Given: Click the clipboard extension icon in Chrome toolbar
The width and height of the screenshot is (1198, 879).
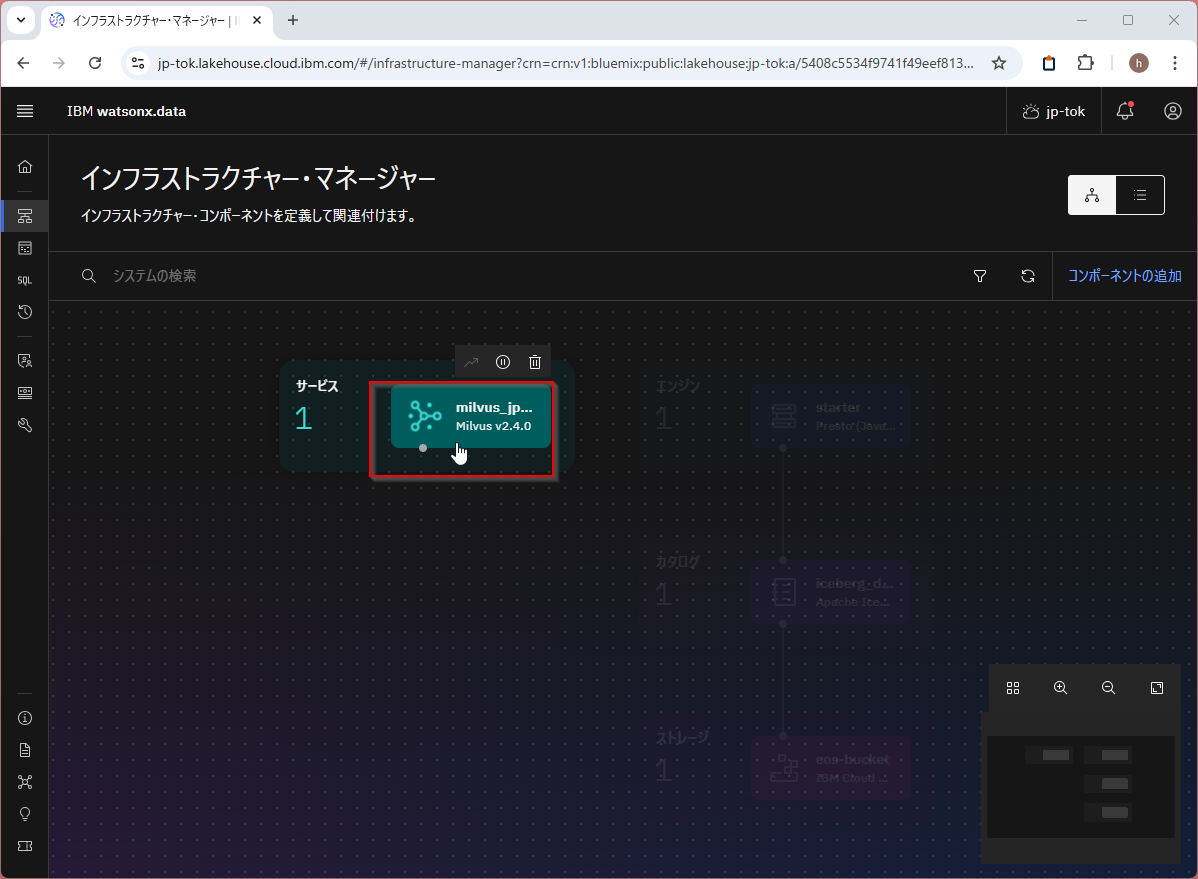Looking at the screenshot, I should [x=1049, y=63].
